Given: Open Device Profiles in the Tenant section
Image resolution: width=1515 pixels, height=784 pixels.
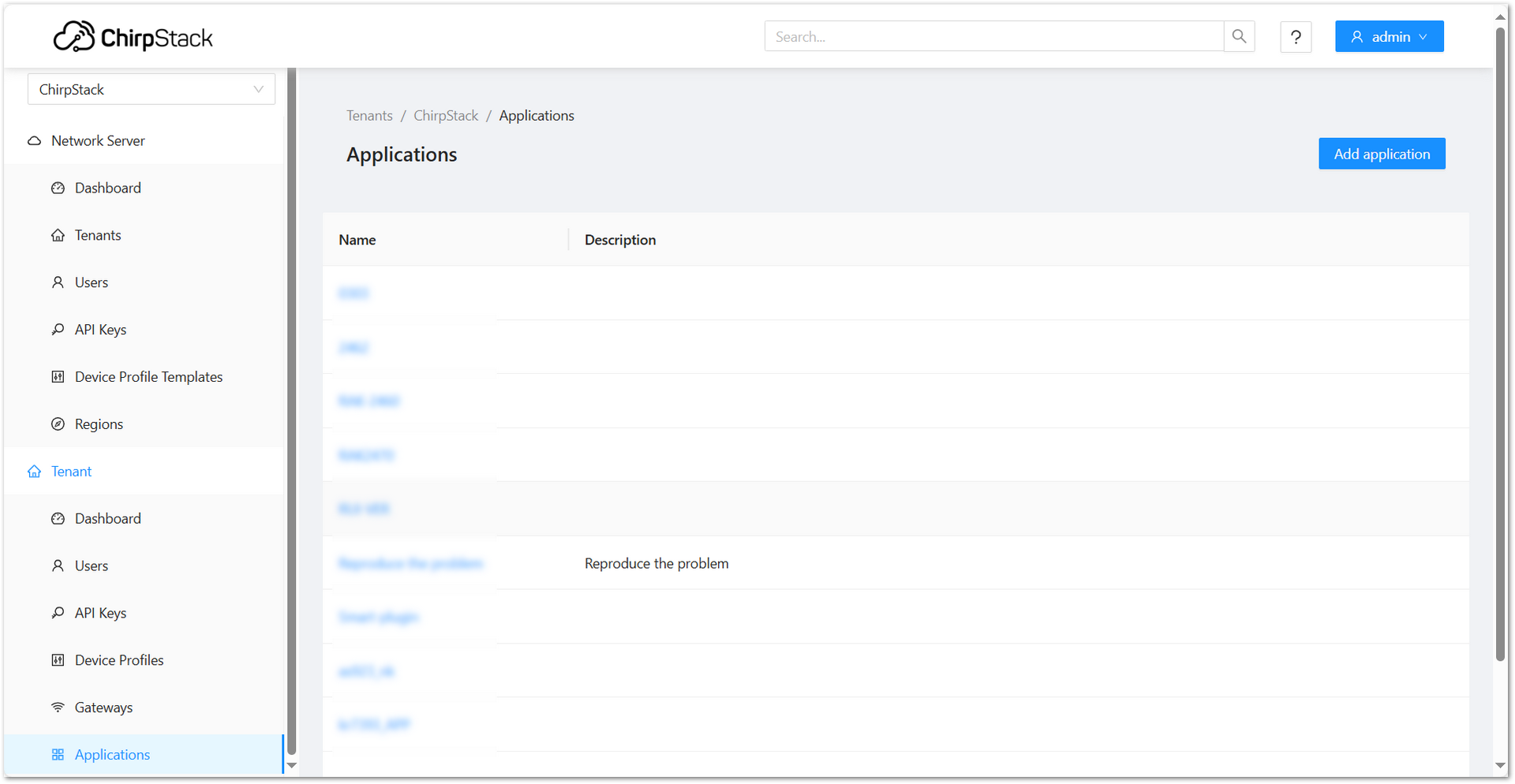Looking at the screenshot, I should pos(118,660).
